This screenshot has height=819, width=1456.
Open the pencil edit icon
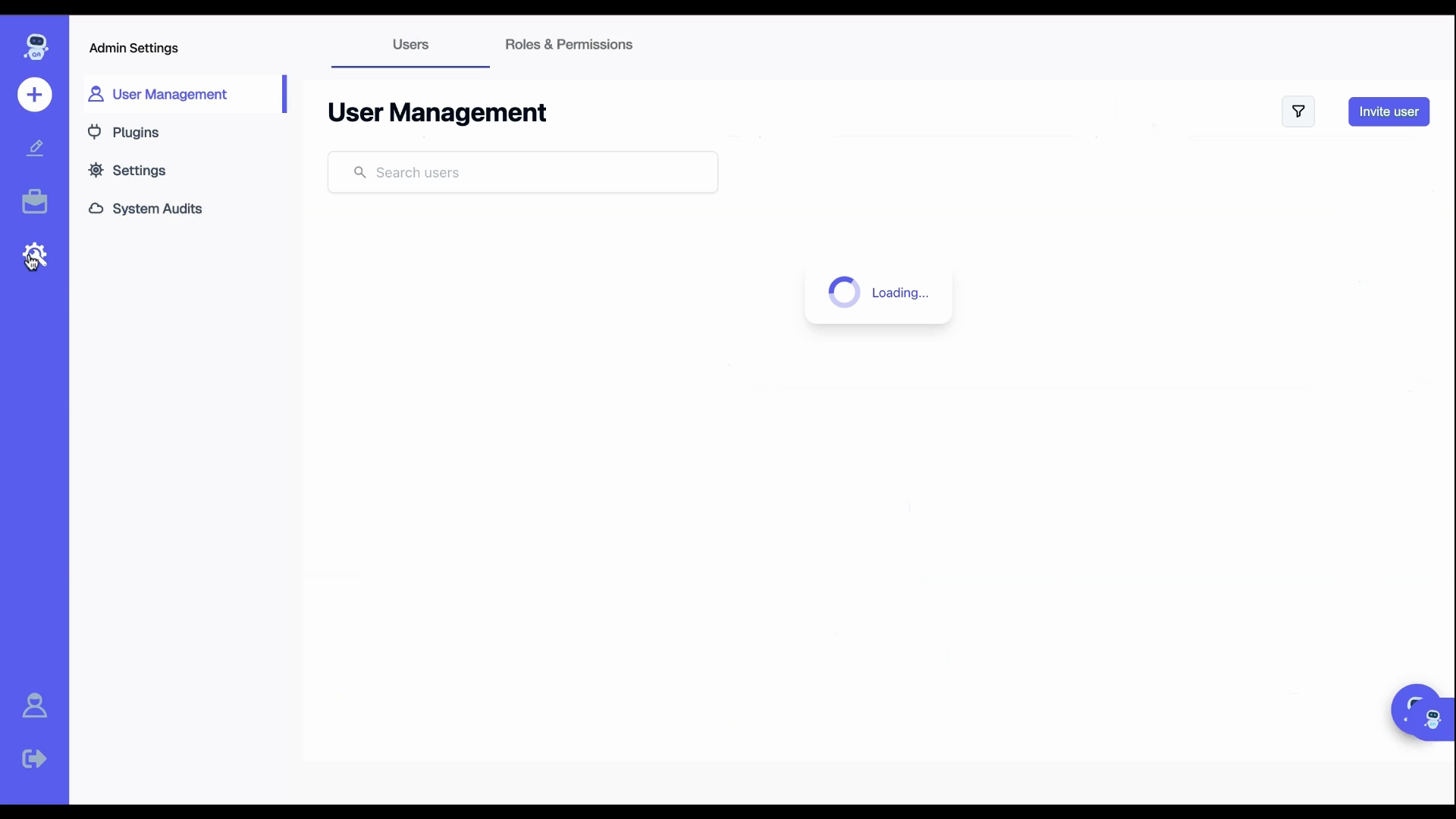pyautogui.click(x=35, y=147)
